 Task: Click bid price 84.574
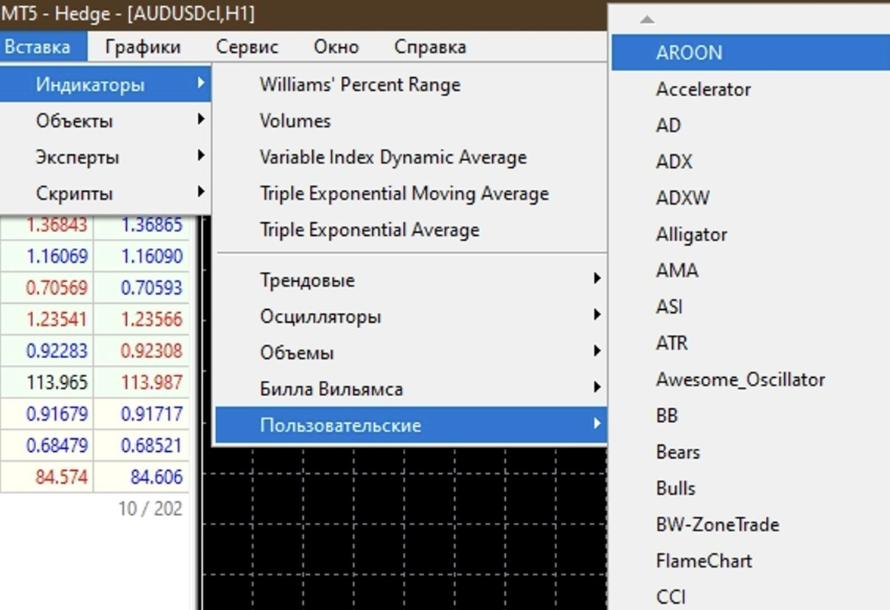(x=62, y=477)
